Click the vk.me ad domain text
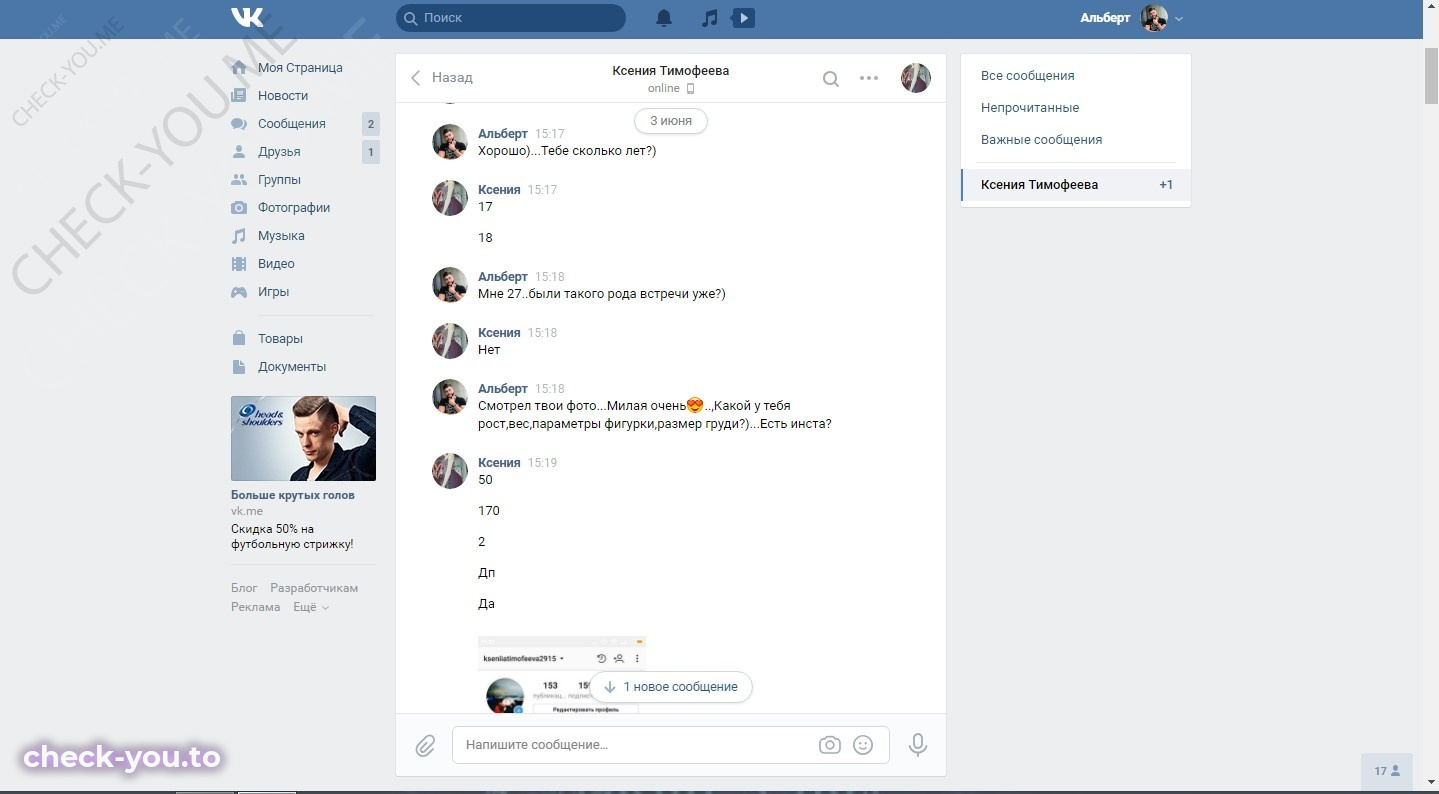 247,511
